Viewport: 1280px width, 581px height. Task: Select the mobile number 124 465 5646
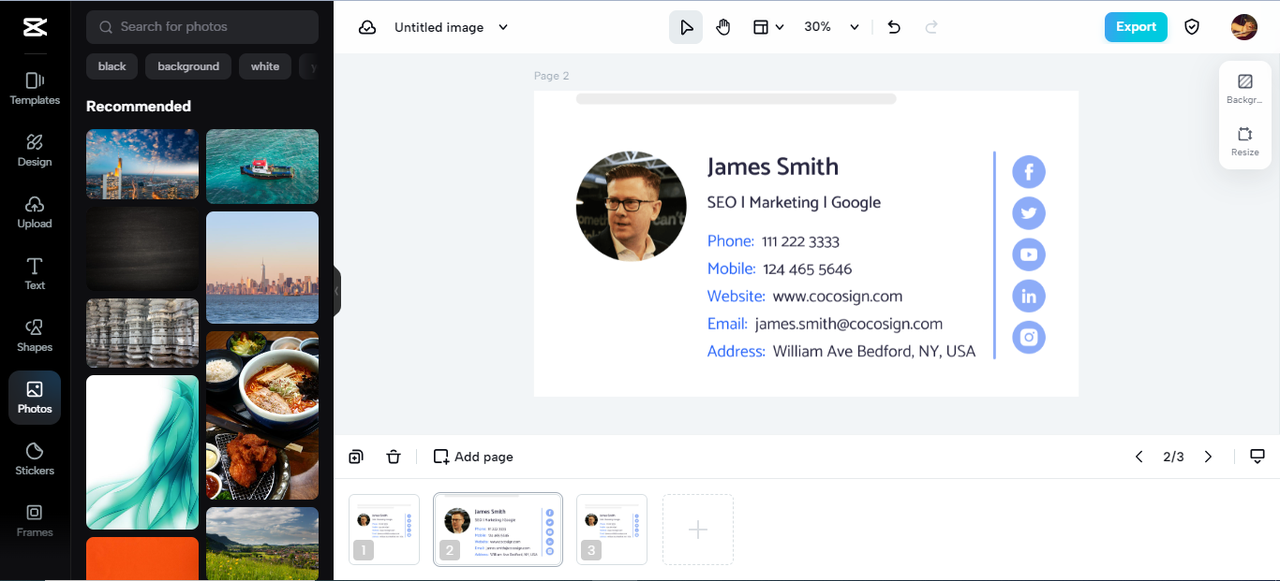807,269
